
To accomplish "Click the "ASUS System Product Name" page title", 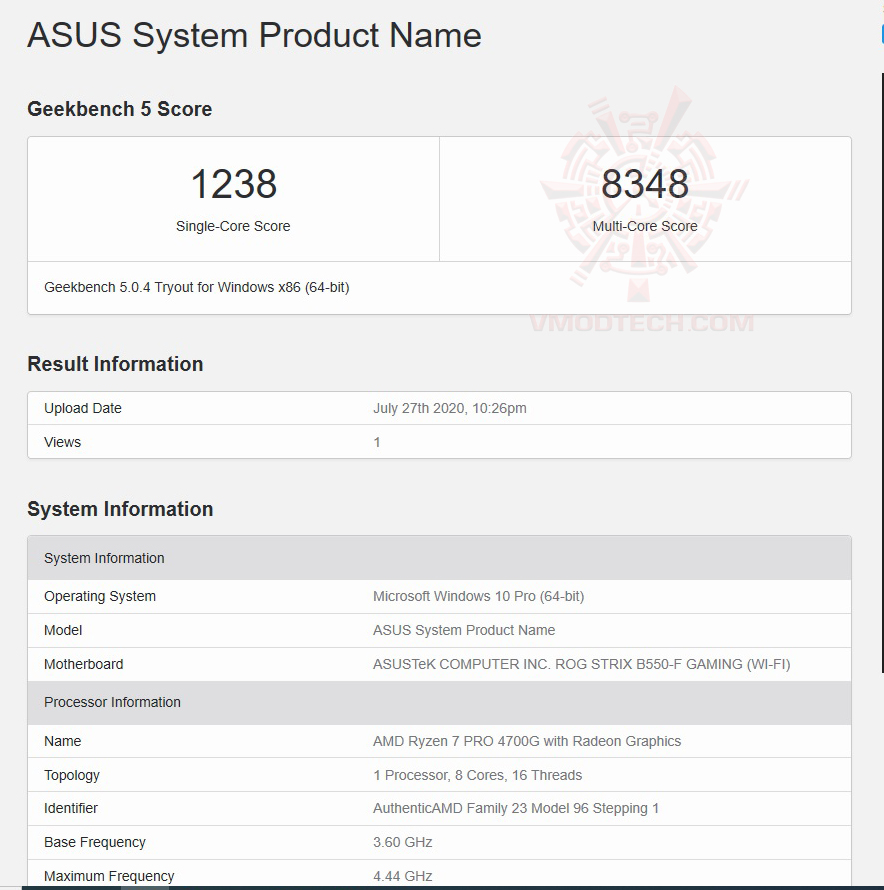I will 254,35.
